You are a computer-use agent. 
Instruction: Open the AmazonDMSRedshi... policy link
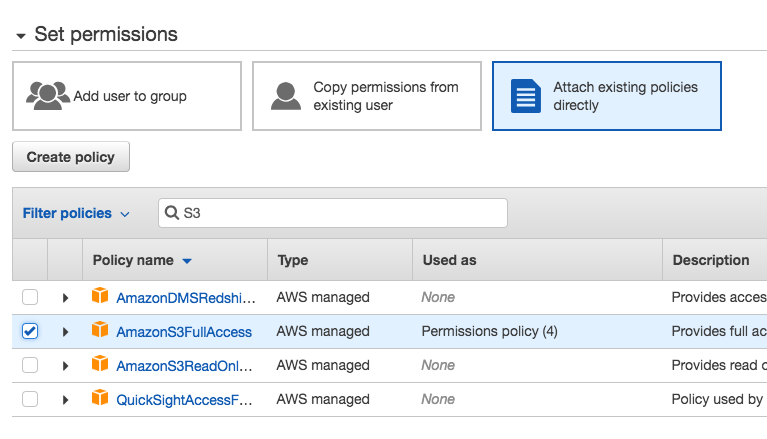[x=186, y=298]
